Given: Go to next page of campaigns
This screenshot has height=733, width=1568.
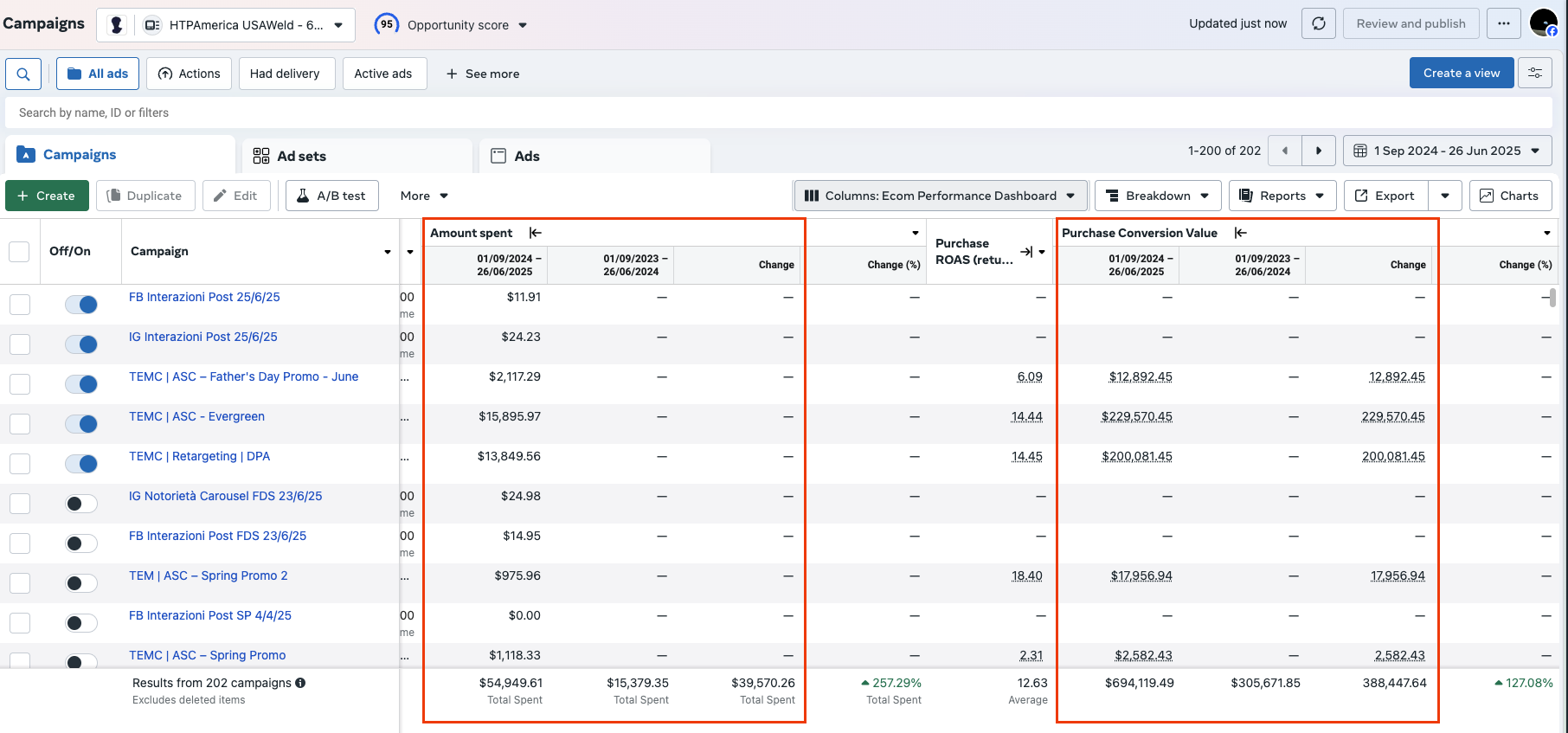Looking at the screenshot, I should (1318, 151).
